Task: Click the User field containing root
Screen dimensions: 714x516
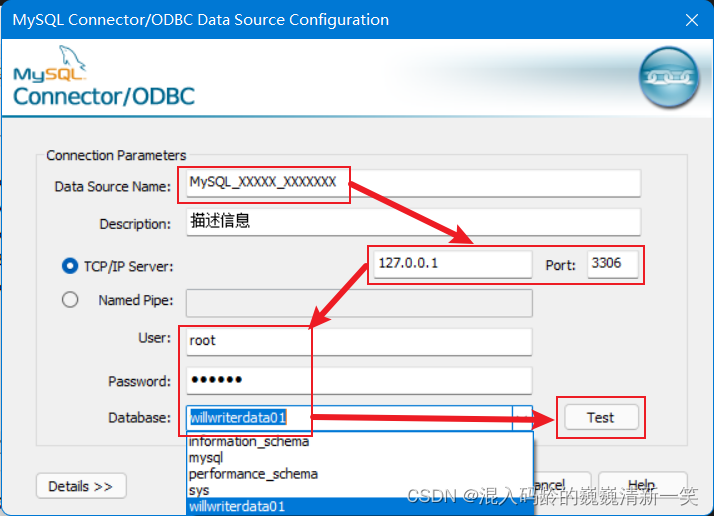Action: click(359, 342)
